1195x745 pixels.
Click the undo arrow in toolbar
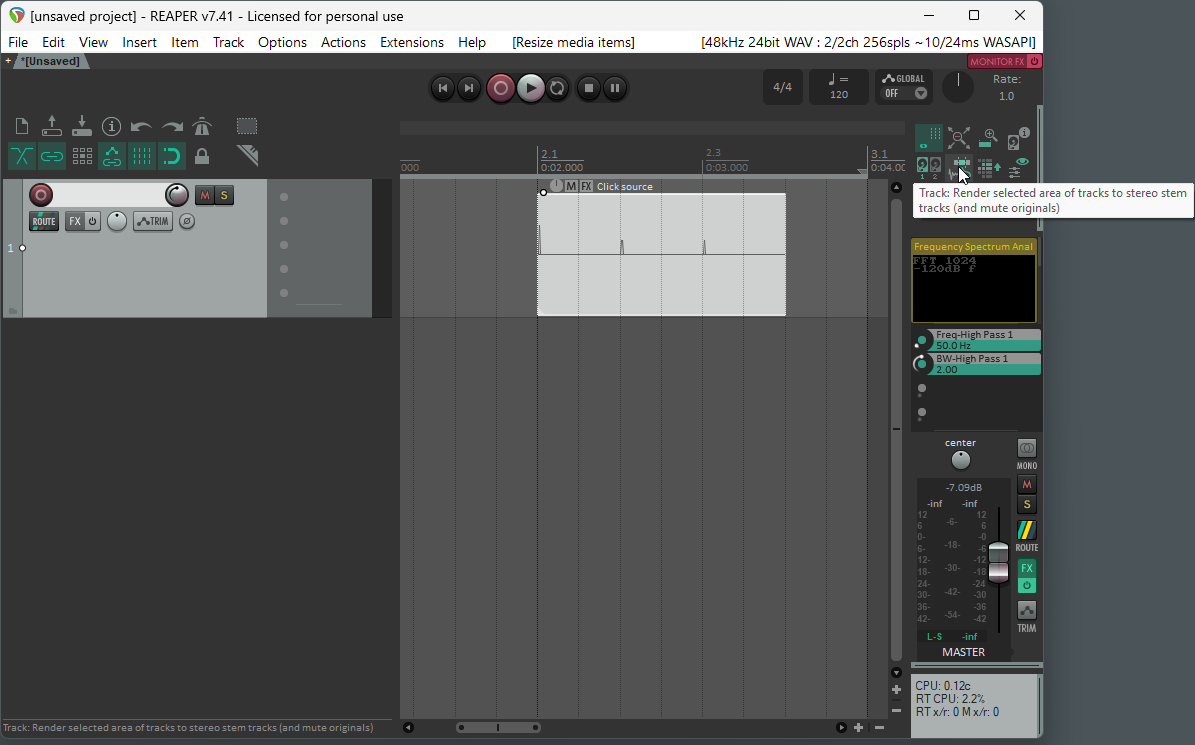[141, 126]
